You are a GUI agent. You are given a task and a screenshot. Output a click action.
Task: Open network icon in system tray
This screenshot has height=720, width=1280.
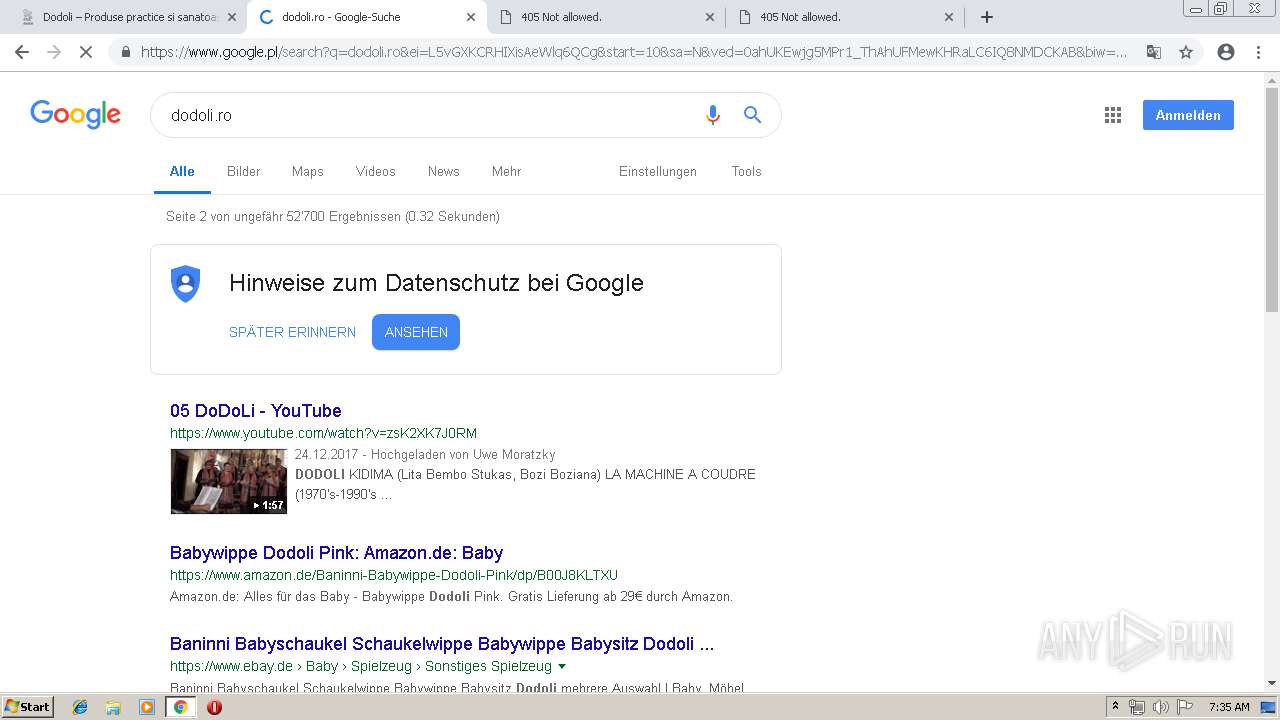1137,707
